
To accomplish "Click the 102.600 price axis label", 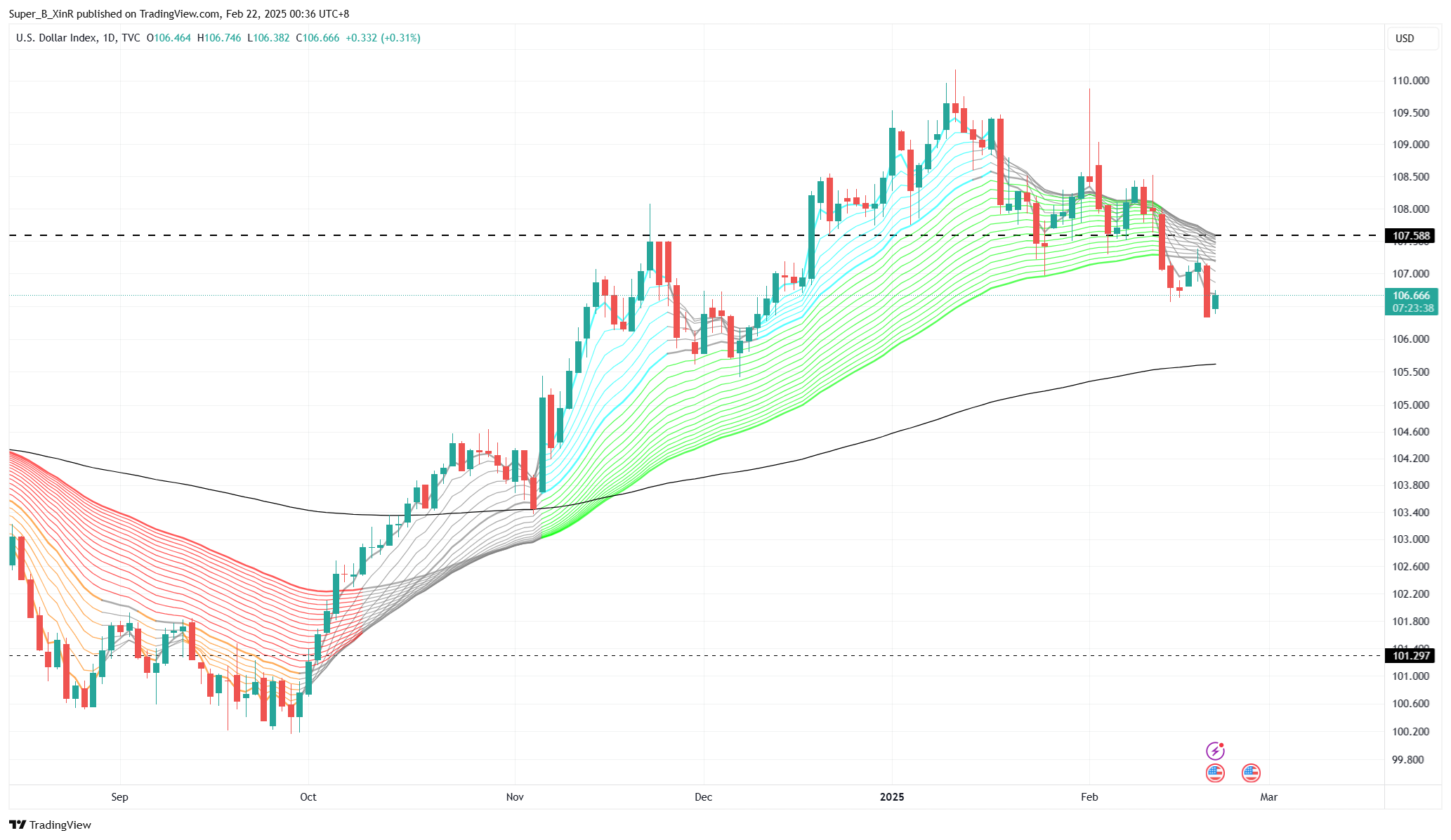I will pyautogui.click(x=1410, y=567).
